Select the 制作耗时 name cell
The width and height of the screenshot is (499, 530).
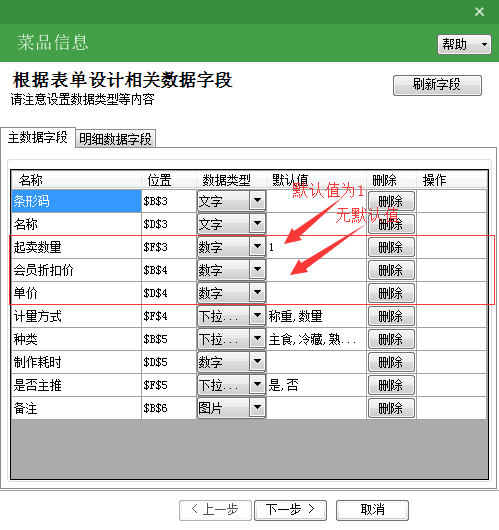(76, 362)
